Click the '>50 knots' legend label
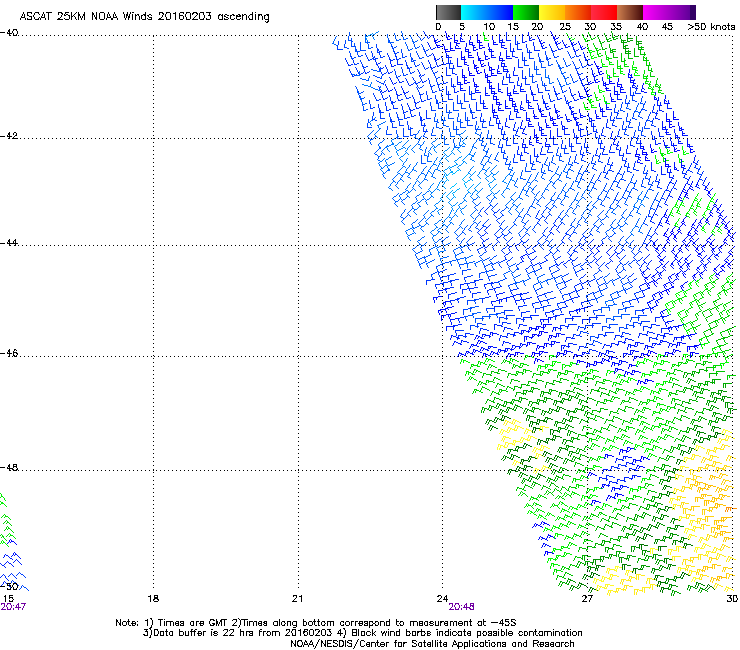 pos(711,27)
